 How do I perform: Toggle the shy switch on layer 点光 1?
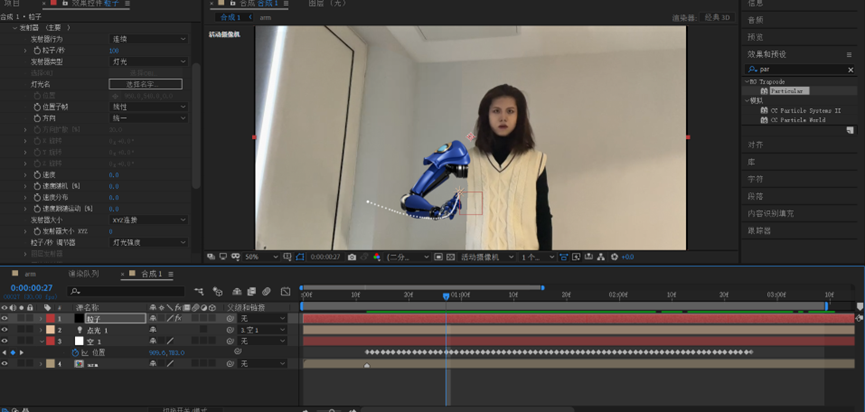coord(153,330)
